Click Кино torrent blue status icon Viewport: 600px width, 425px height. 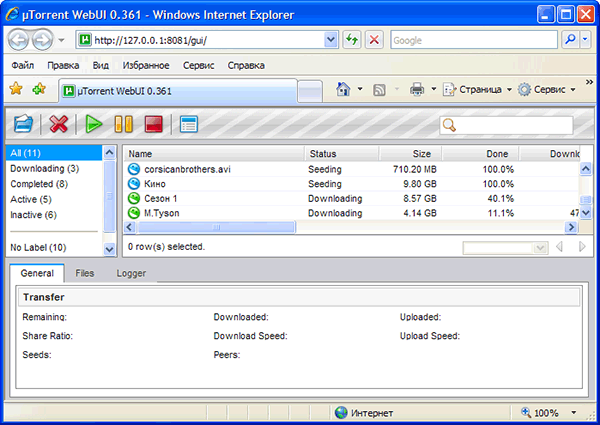click(x=134, y=184)
